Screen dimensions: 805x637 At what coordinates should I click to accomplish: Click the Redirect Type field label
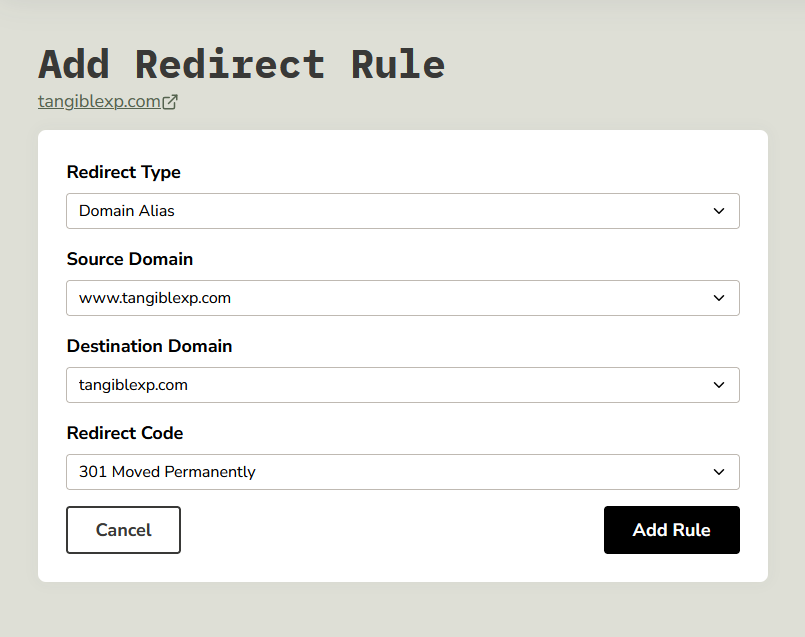point(123,172)
